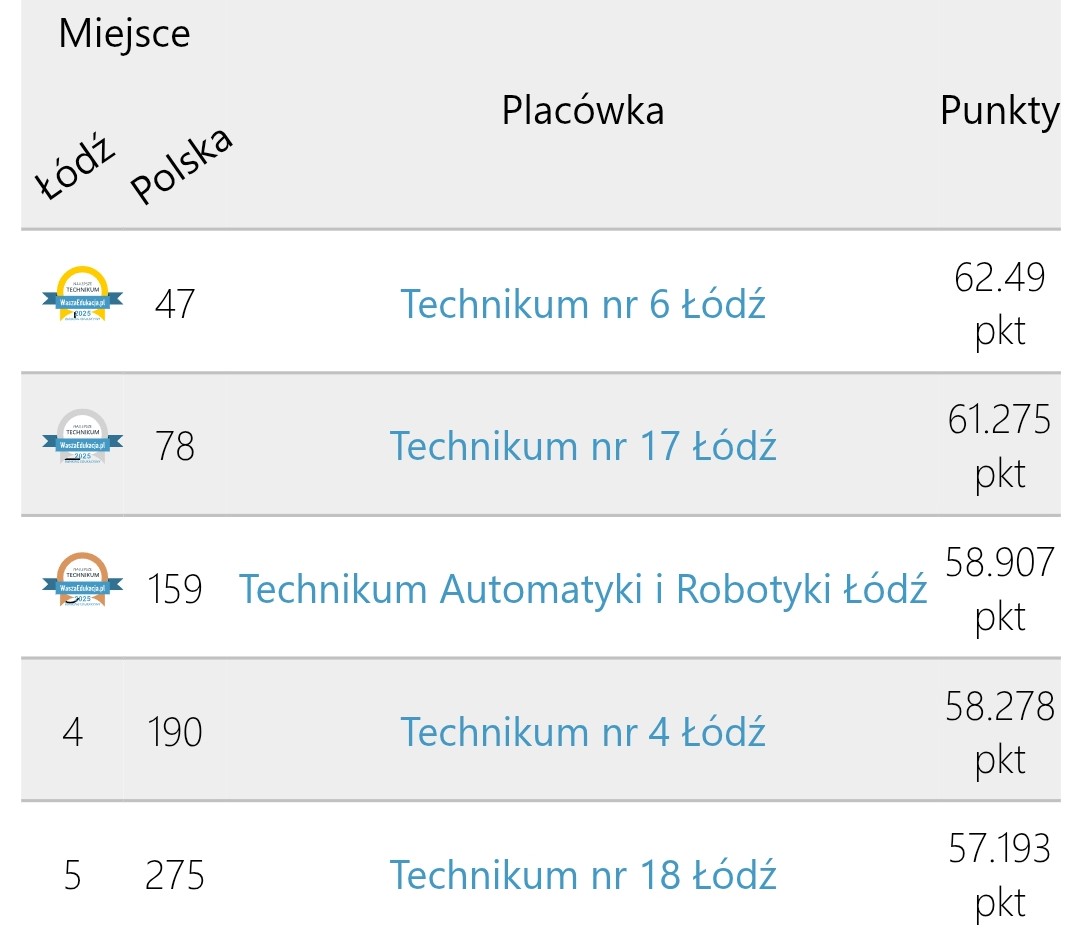The image size is (1076, 939).
Task: Select the 61.275 pkt score cell
Action: [1000, 446]
